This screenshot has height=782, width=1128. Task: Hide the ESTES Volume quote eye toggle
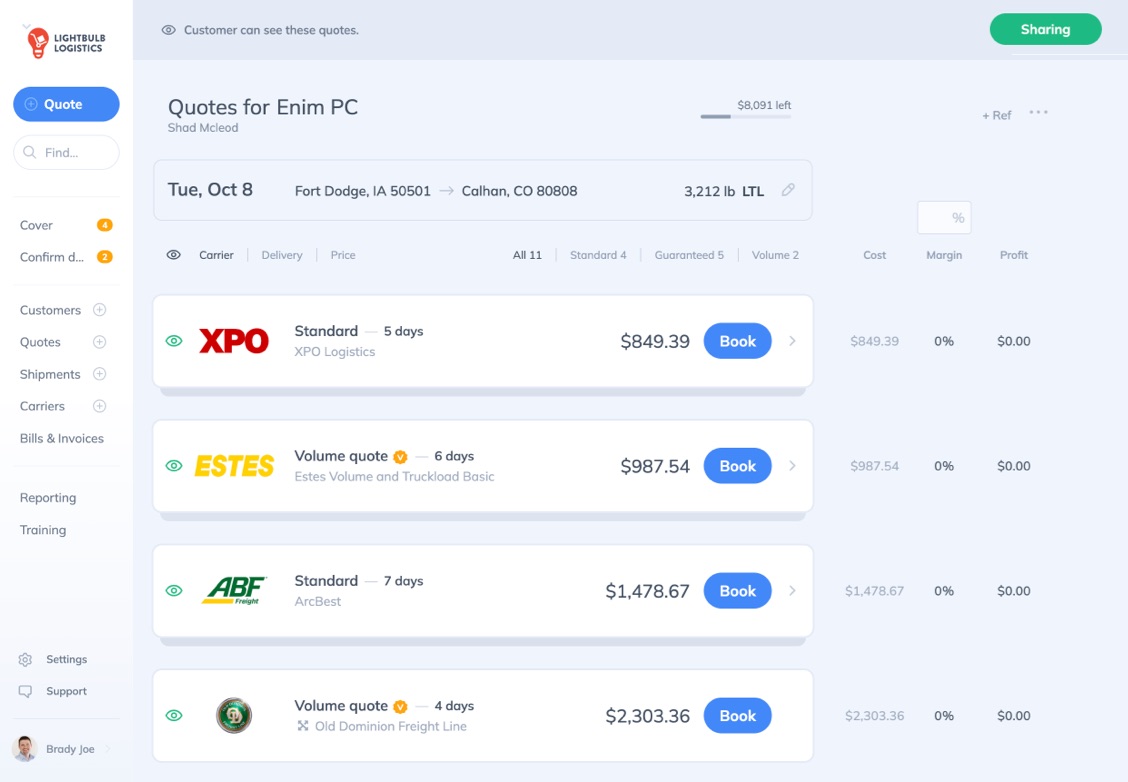(174, 465)
